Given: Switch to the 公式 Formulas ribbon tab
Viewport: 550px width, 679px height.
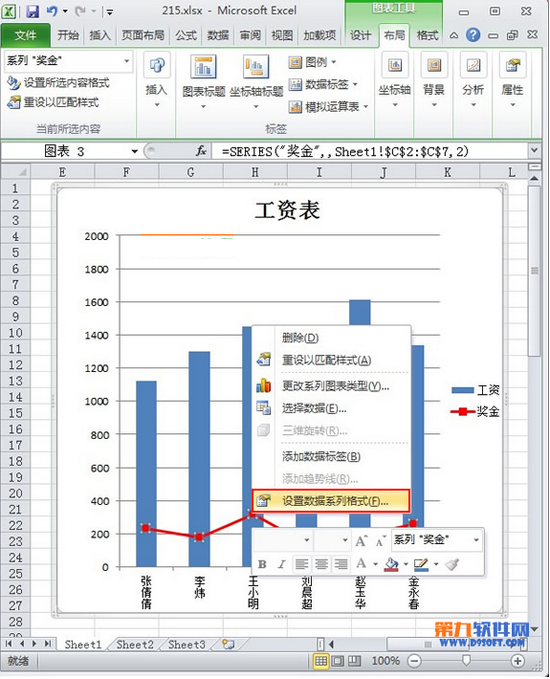Looking at the screenshot, I should click(186, 35).
